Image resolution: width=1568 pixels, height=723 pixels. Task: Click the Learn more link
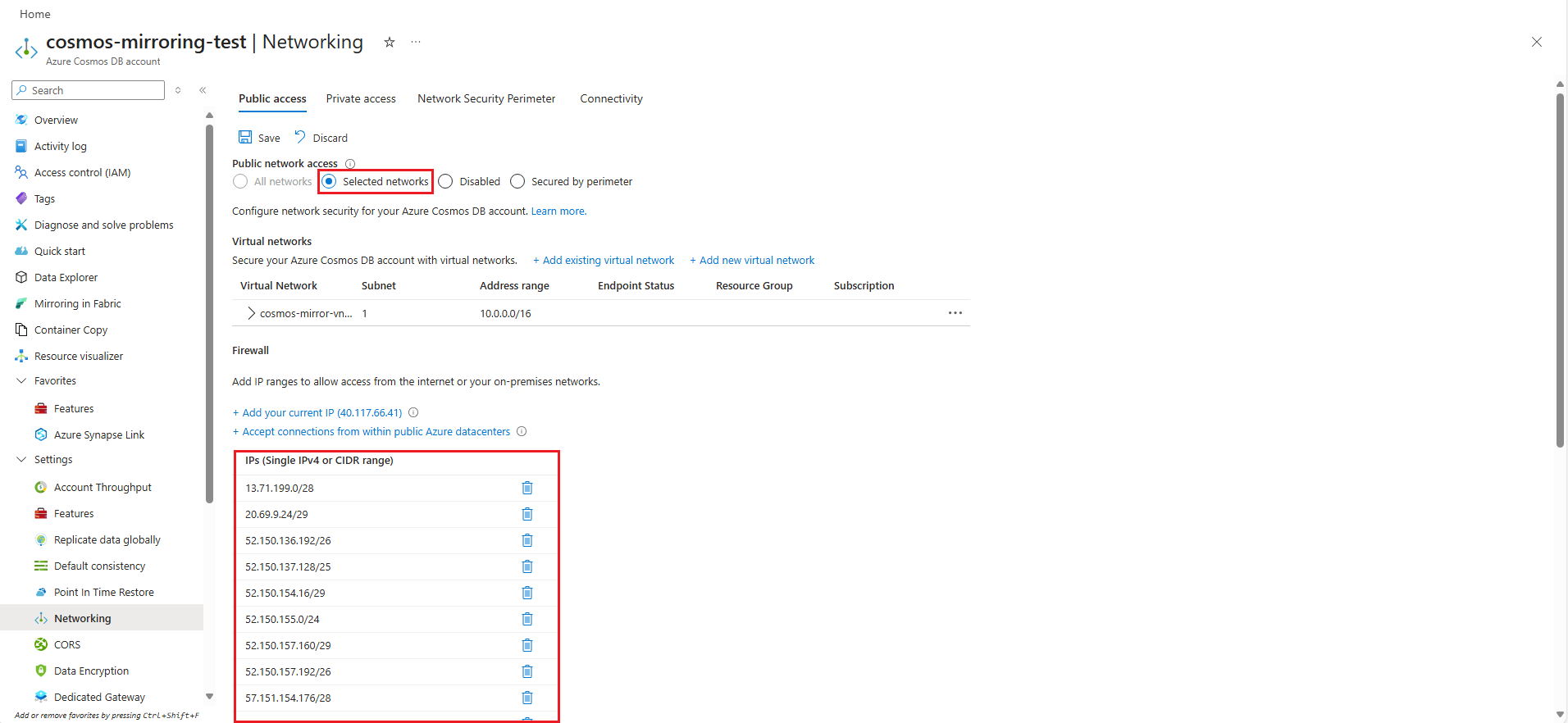coord(558,211)
